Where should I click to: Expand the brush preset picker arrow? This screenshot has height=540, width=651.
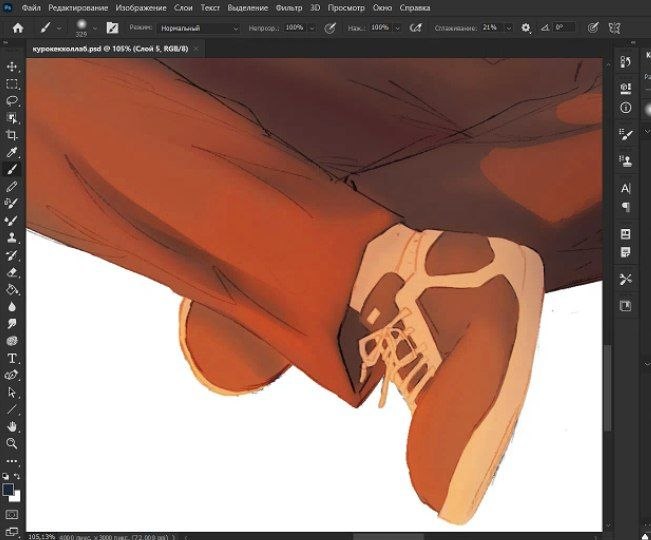coord(95,28)
